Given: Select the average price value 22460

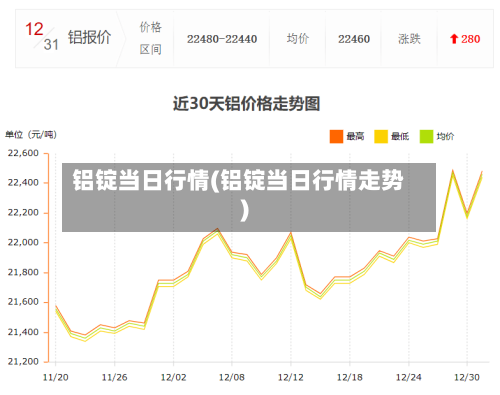Looking at the screenshot, I should (x=354, y=39).
